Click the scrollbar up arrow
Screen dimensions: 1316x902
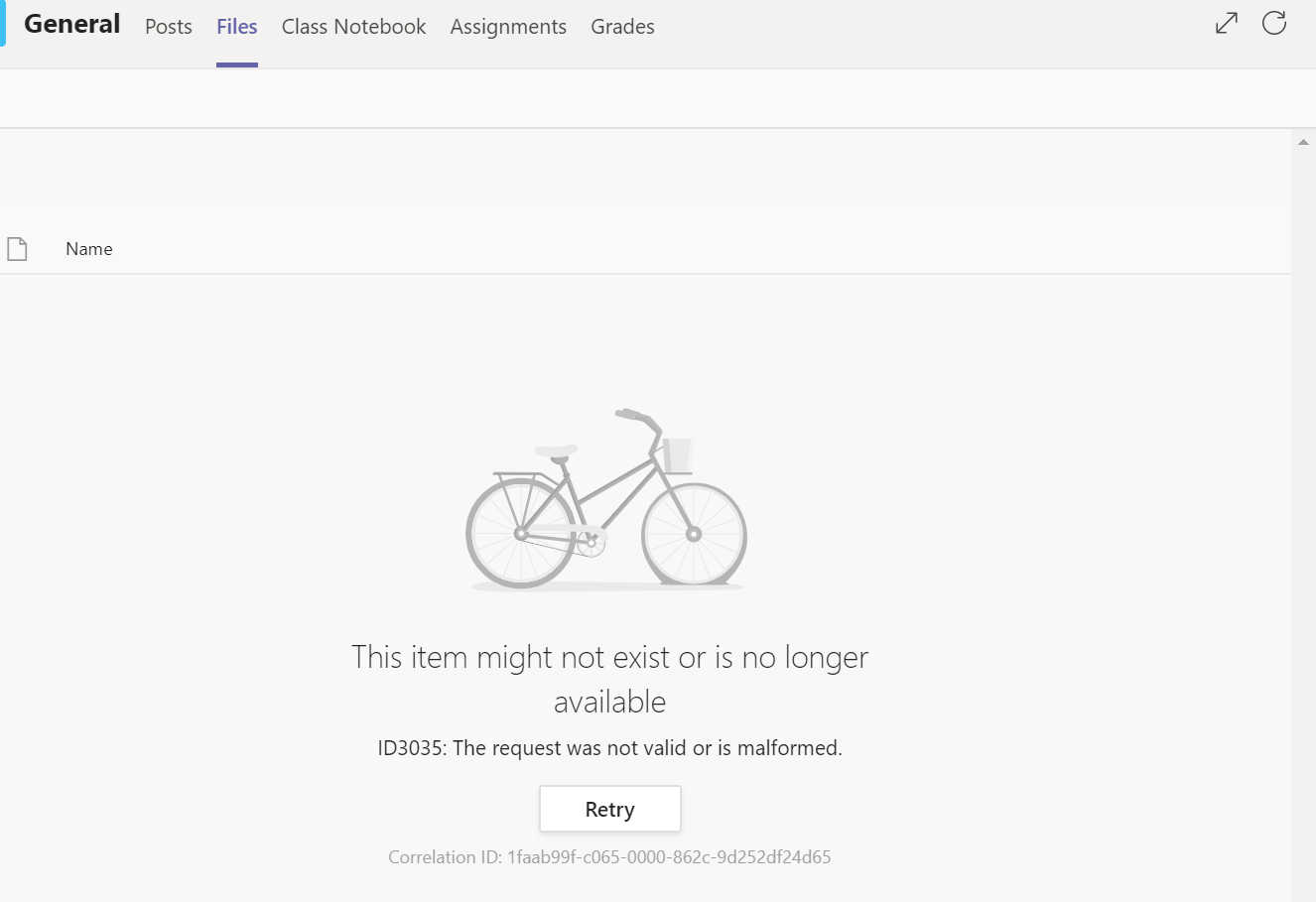pos(1303,143)
